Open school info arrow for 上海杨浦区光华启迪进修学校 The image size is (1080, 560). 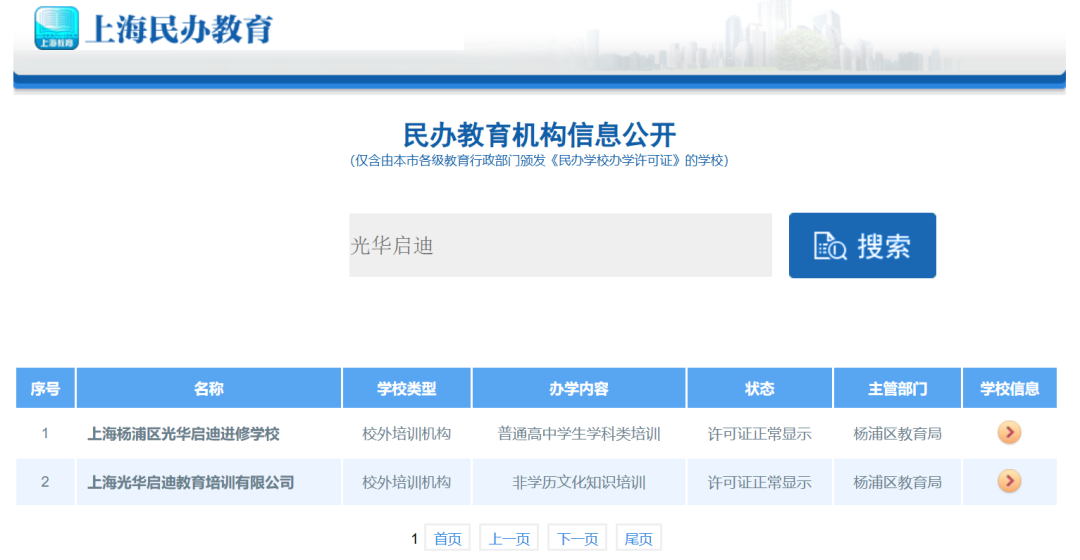click(x=1009, y=433)
